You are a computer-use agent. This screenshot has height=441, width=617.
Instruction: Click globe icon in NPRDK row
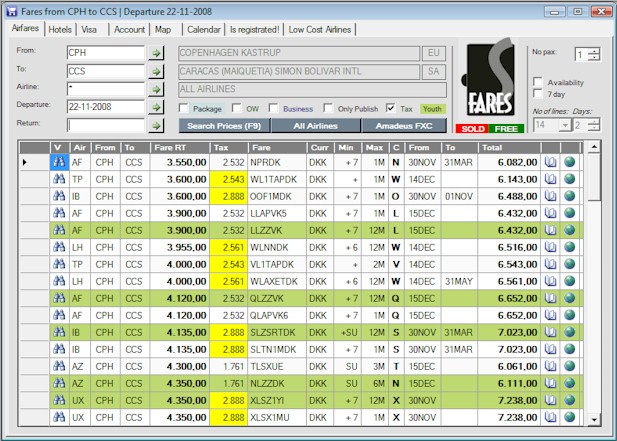[569, 162]
